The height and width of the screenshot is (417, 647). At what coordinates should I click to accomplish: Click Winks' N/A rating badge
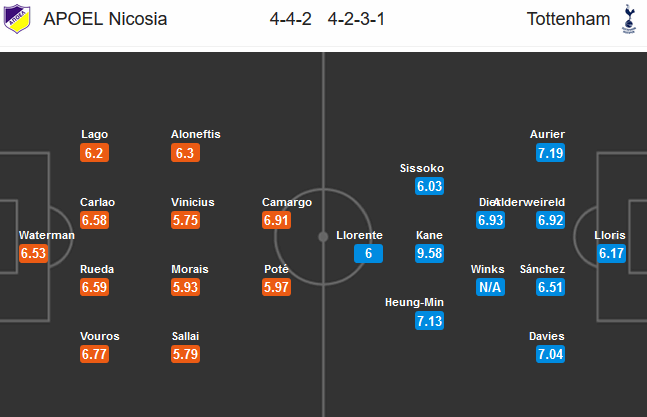[x=490, y=287]
